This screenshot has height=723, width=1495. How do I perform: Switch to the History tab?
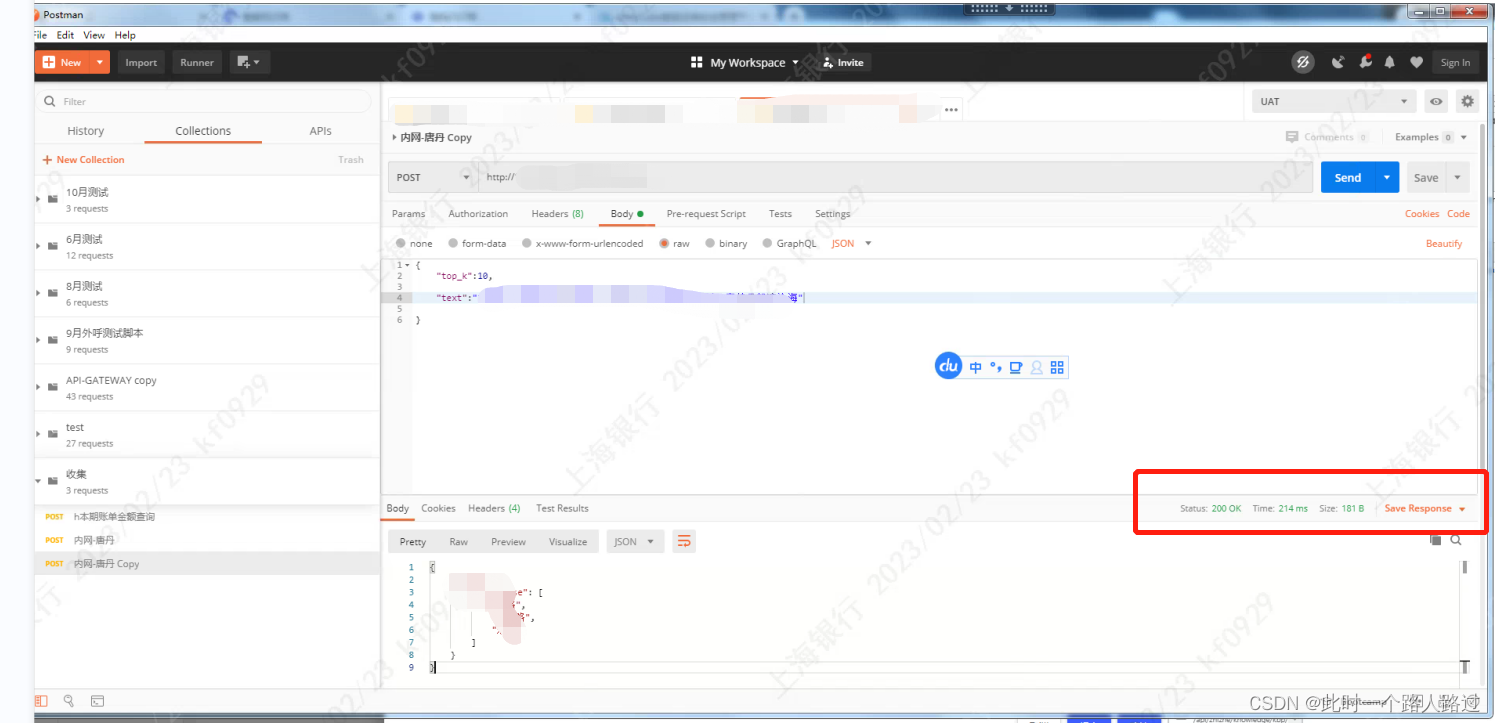pos(86,131)
